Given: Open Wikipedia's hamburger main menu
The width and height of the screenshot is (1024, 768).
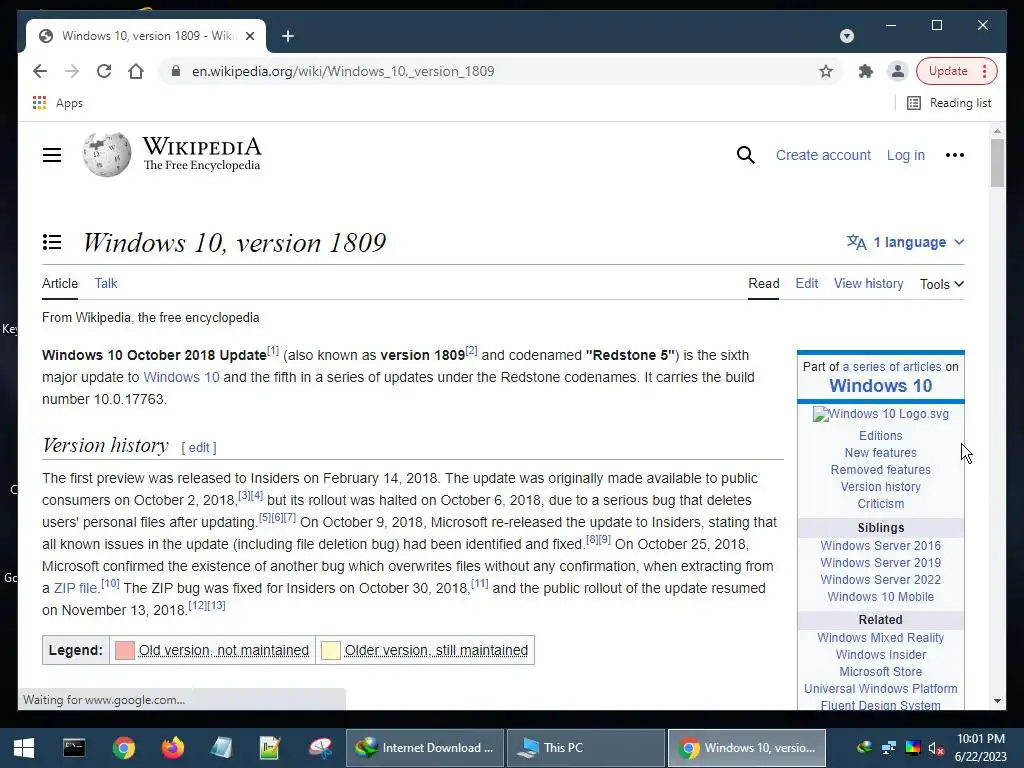Looking at the screenshot, I should [x=52, y=155].
